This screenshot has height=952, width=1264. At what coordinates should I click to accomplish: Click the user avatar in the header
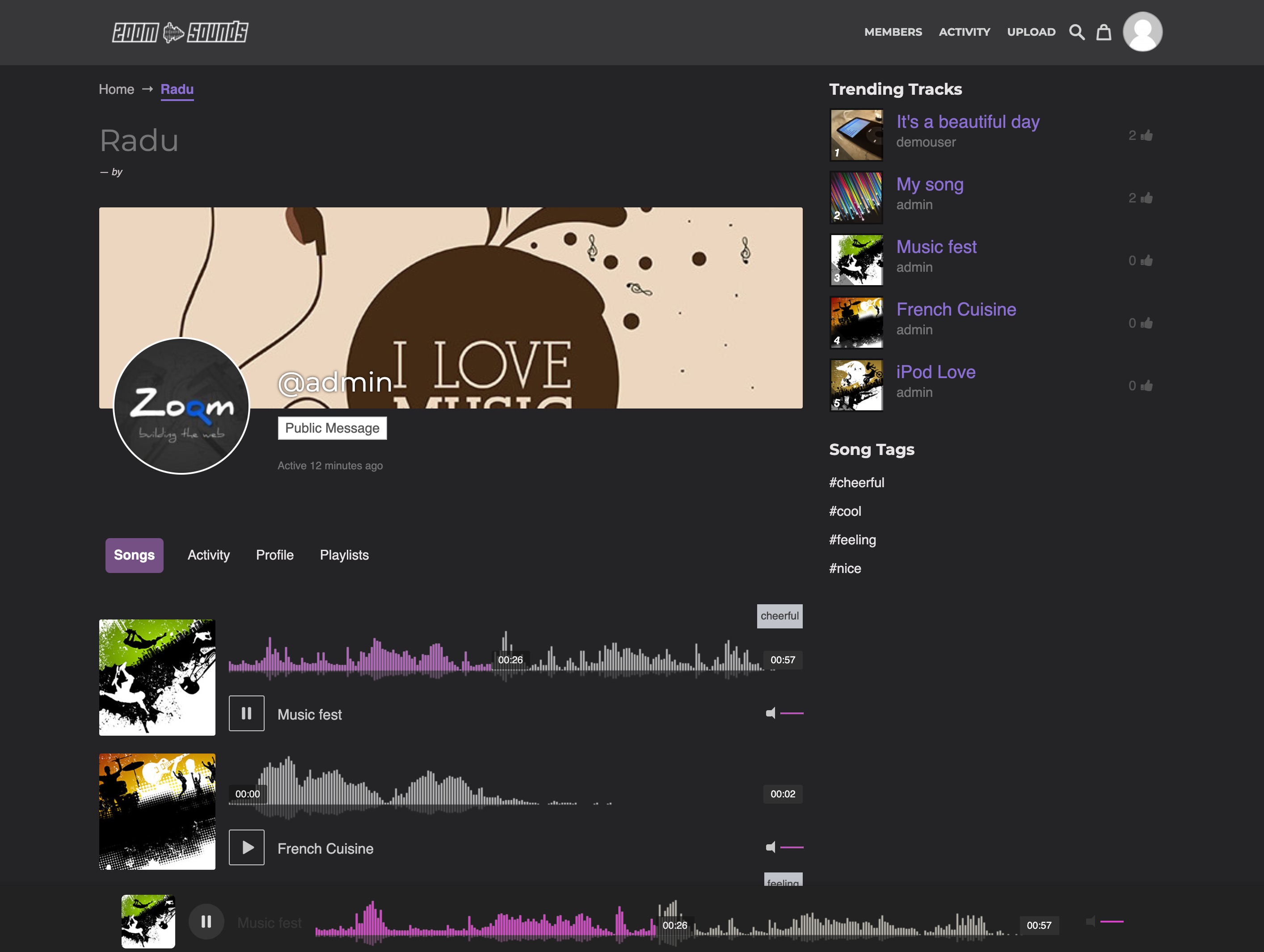pos(1142,32)
